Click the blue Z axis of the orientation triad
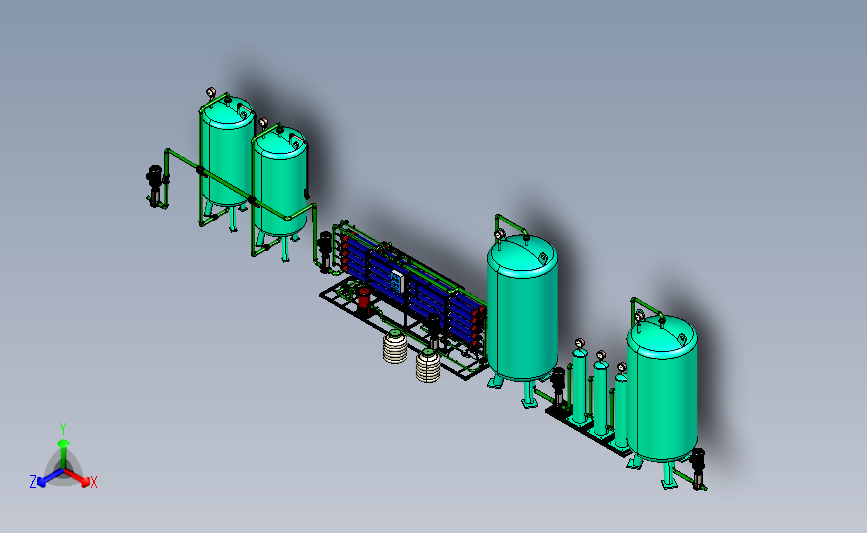This screenshot has width=867, height=533. tap(50, 478)
